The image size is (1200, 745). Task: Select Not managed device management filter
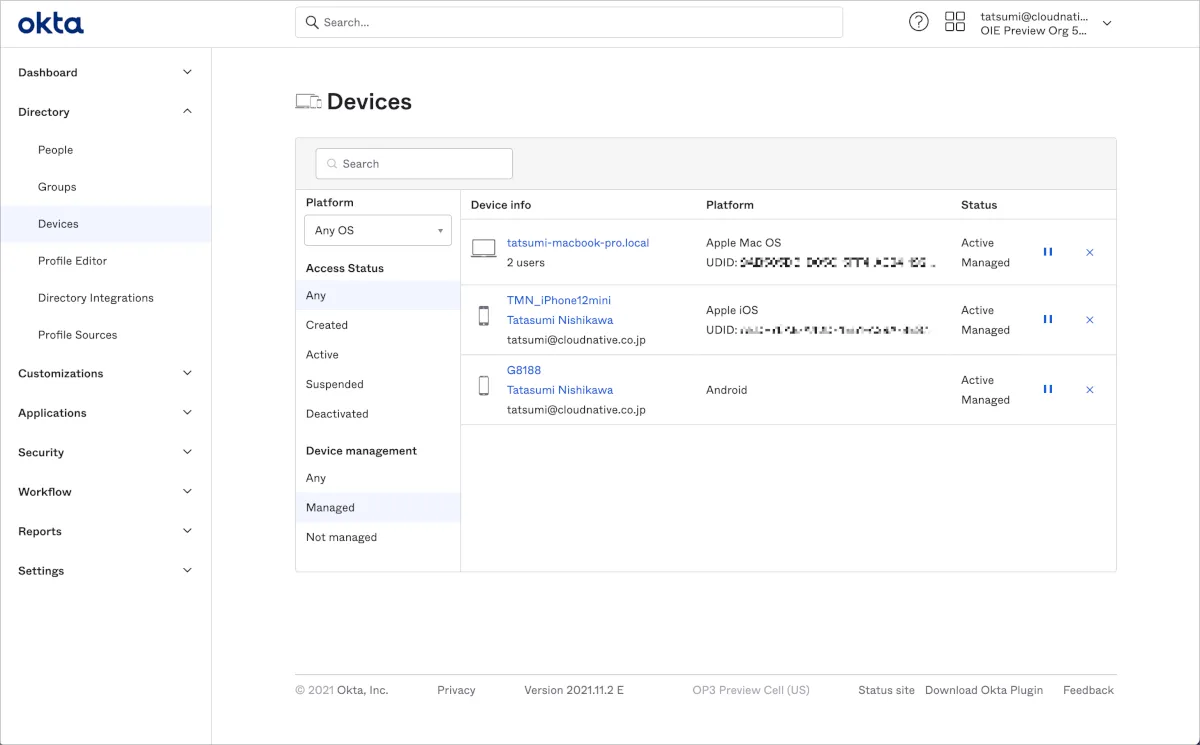(341, 537)
